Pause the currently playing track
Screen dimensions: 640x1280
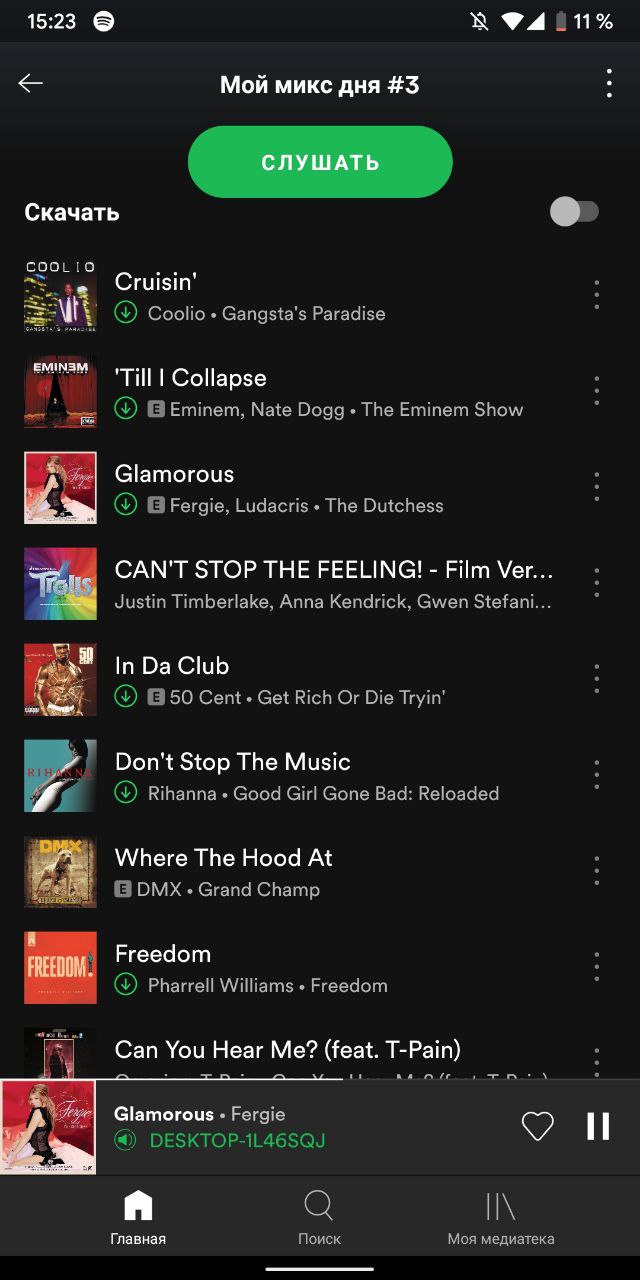(598, 1126)
